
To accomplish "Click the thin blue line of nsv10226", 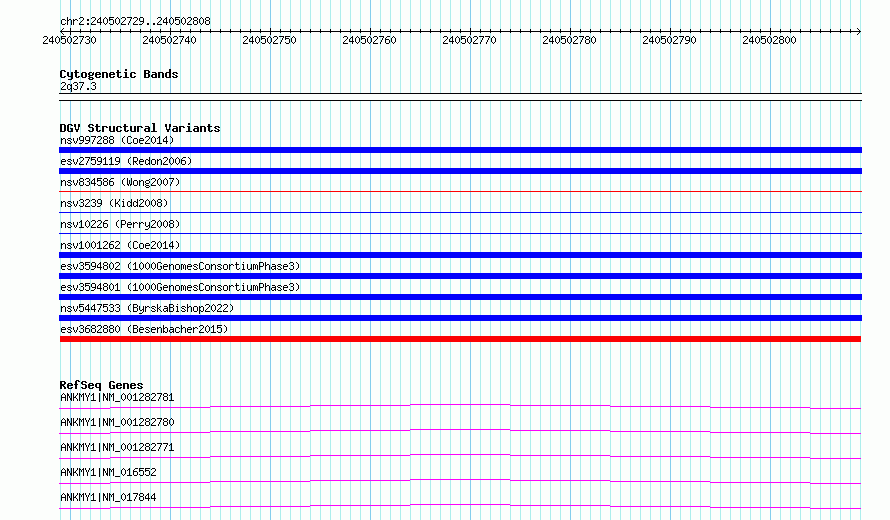I will [x=460, y=234].
